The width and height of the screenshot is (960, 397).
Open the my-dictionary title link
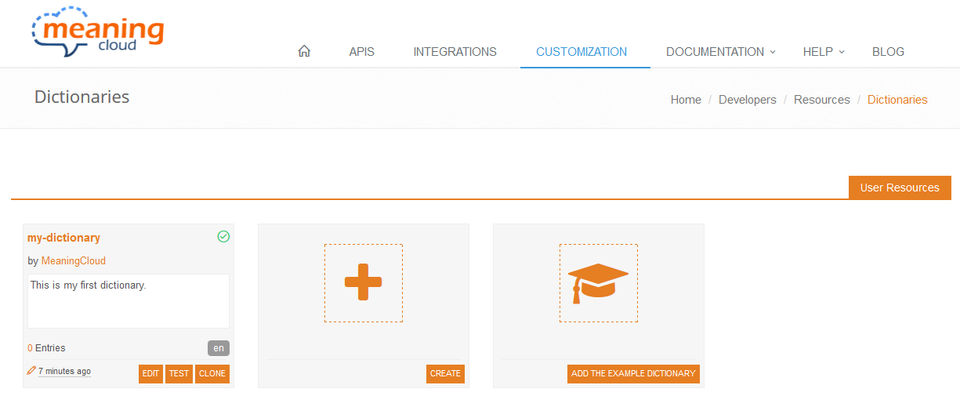click(x=64, y=238)
